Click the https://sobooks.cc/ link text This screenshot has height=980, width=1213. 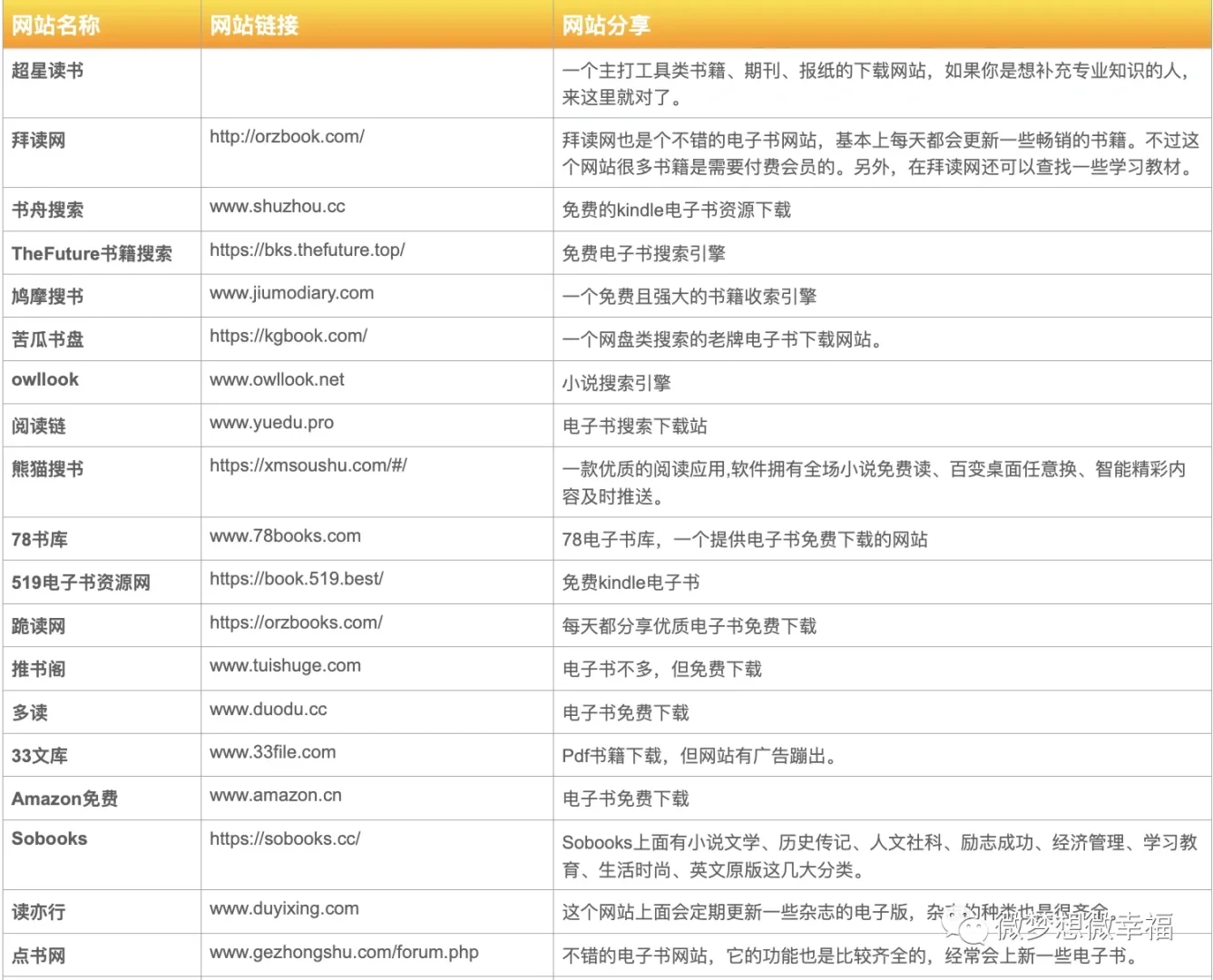point(285,838)
